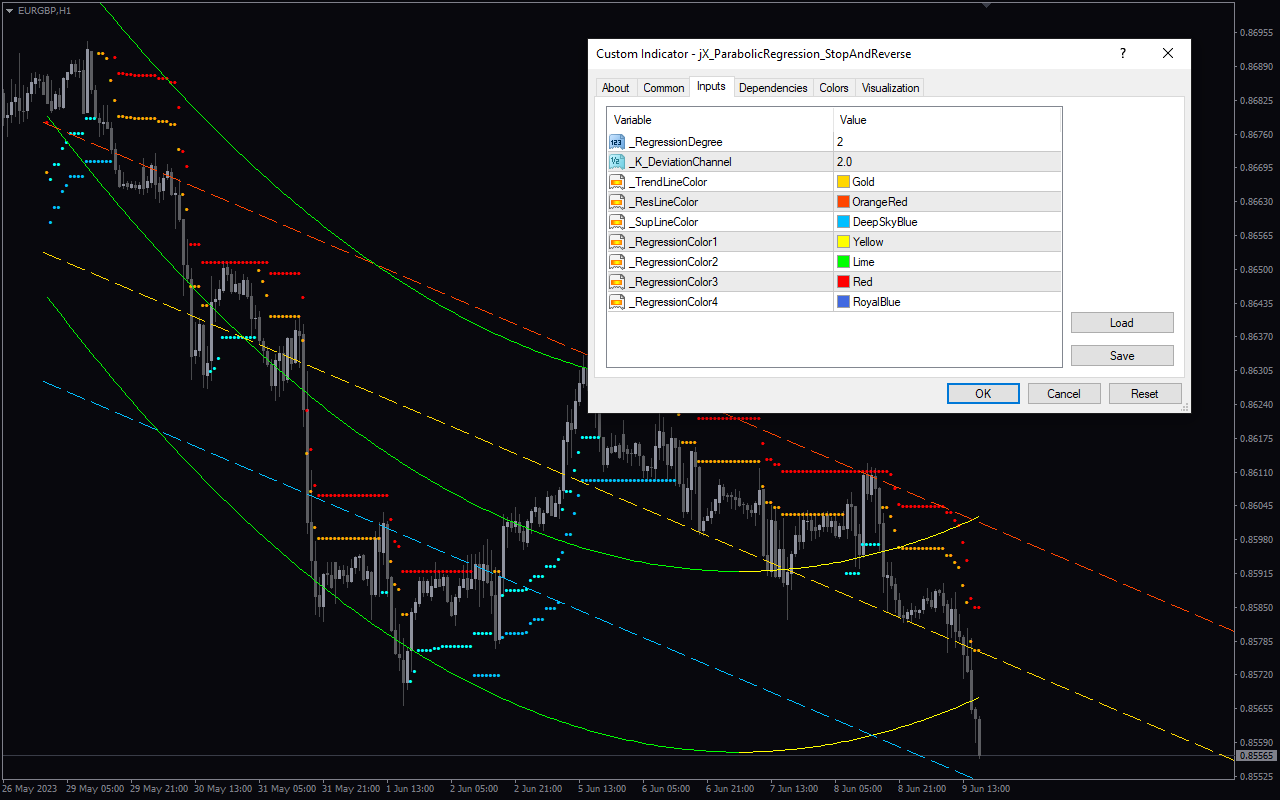Open the Dependencies tab
The height and width of the screenshot is (800, 1280).
coord(773,88)
